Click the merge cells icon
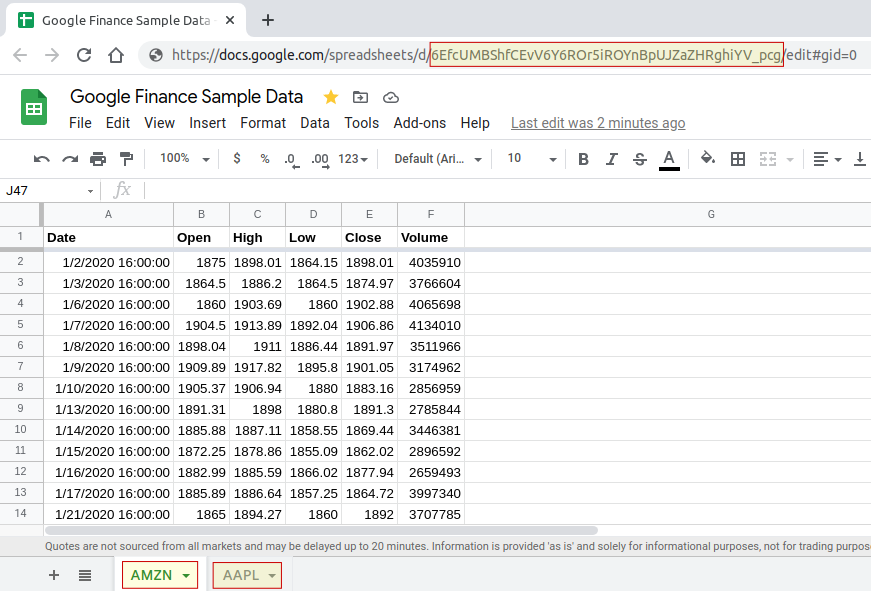Viewport: 871px width, 591px height. (x=768, y=159)
